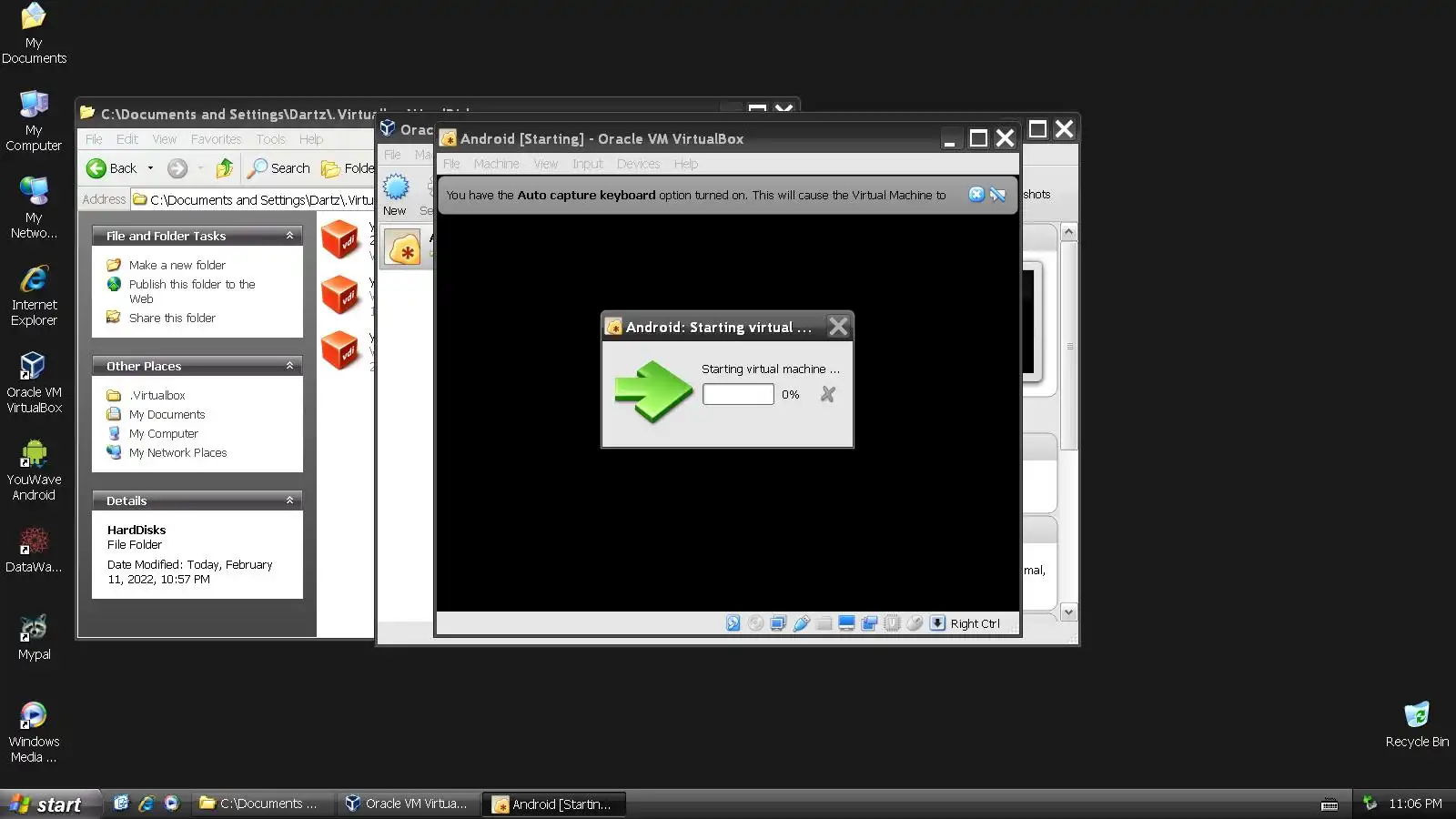Click the overlapping screens recording status icon
This screenshot has height=819, width=1456.
click(869, 623)
